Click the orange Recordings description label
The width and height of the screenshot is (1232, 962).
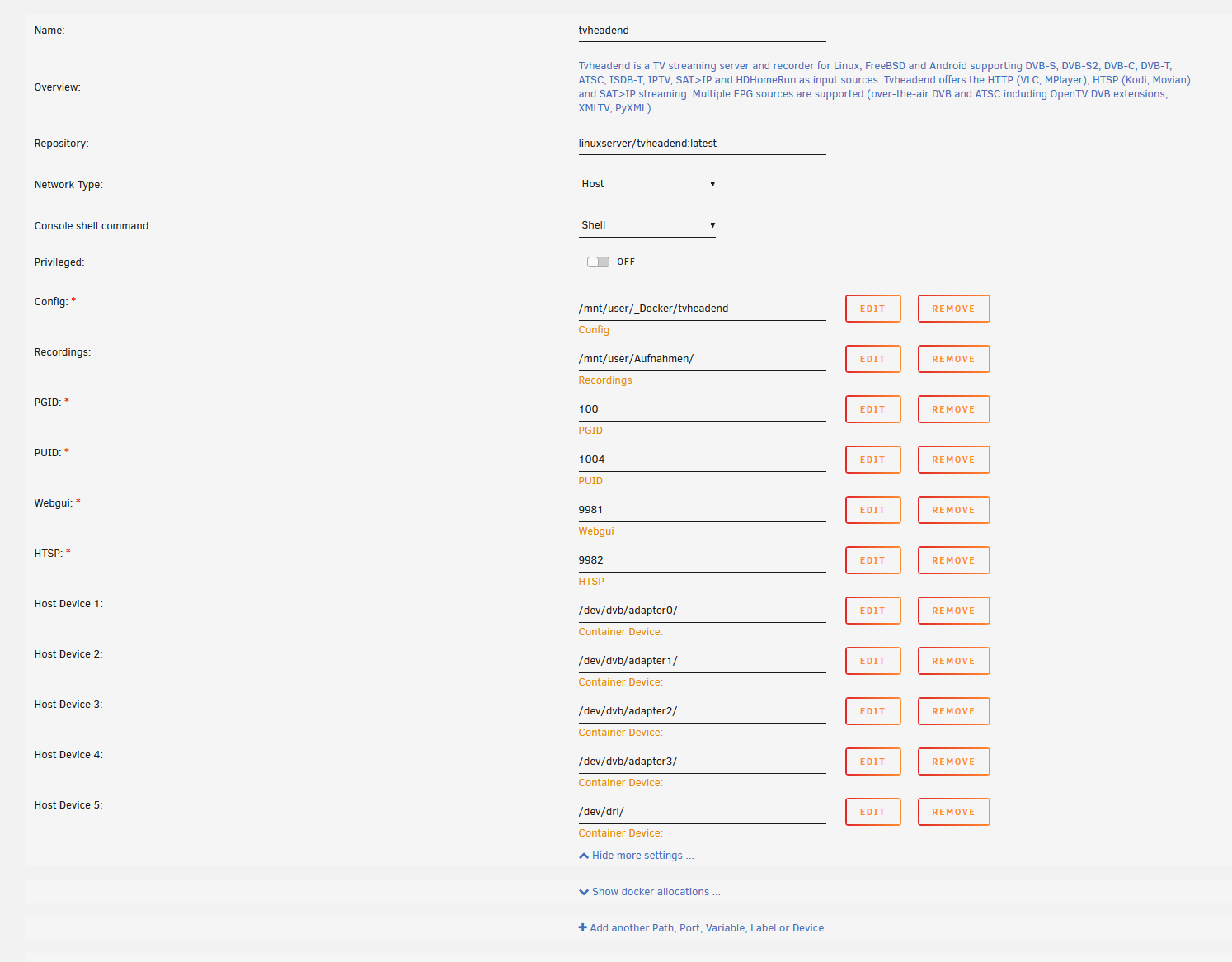(605, 380)
